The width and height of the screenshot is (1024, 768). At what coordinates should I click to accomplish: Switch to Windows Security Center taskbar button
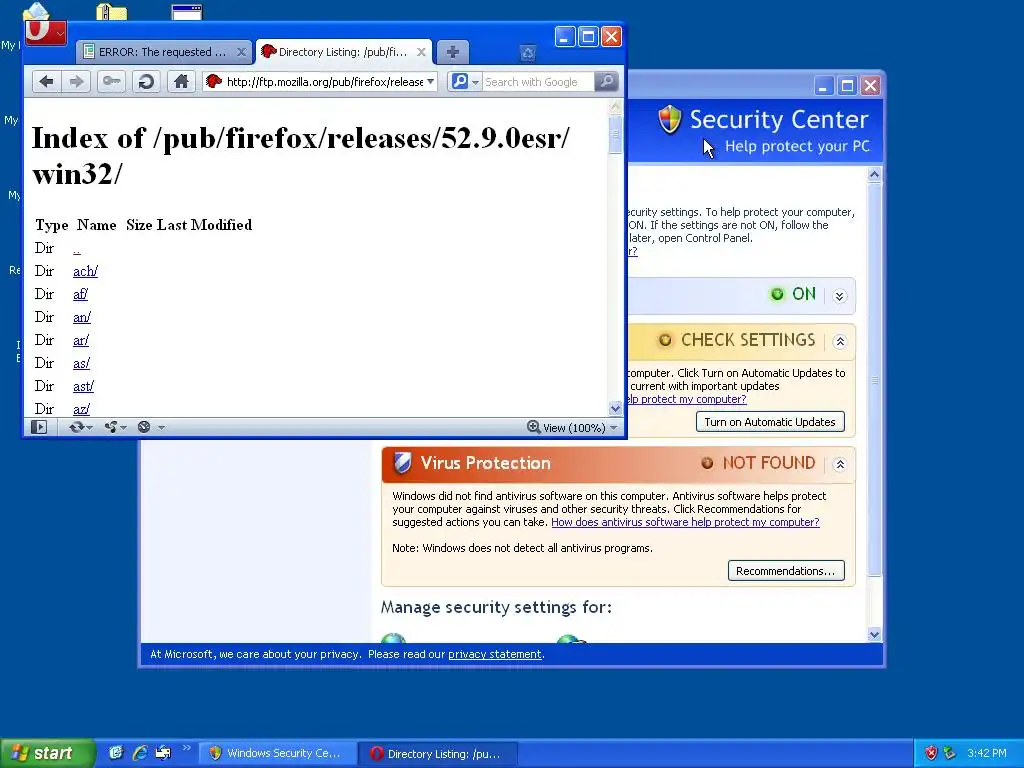277,753
